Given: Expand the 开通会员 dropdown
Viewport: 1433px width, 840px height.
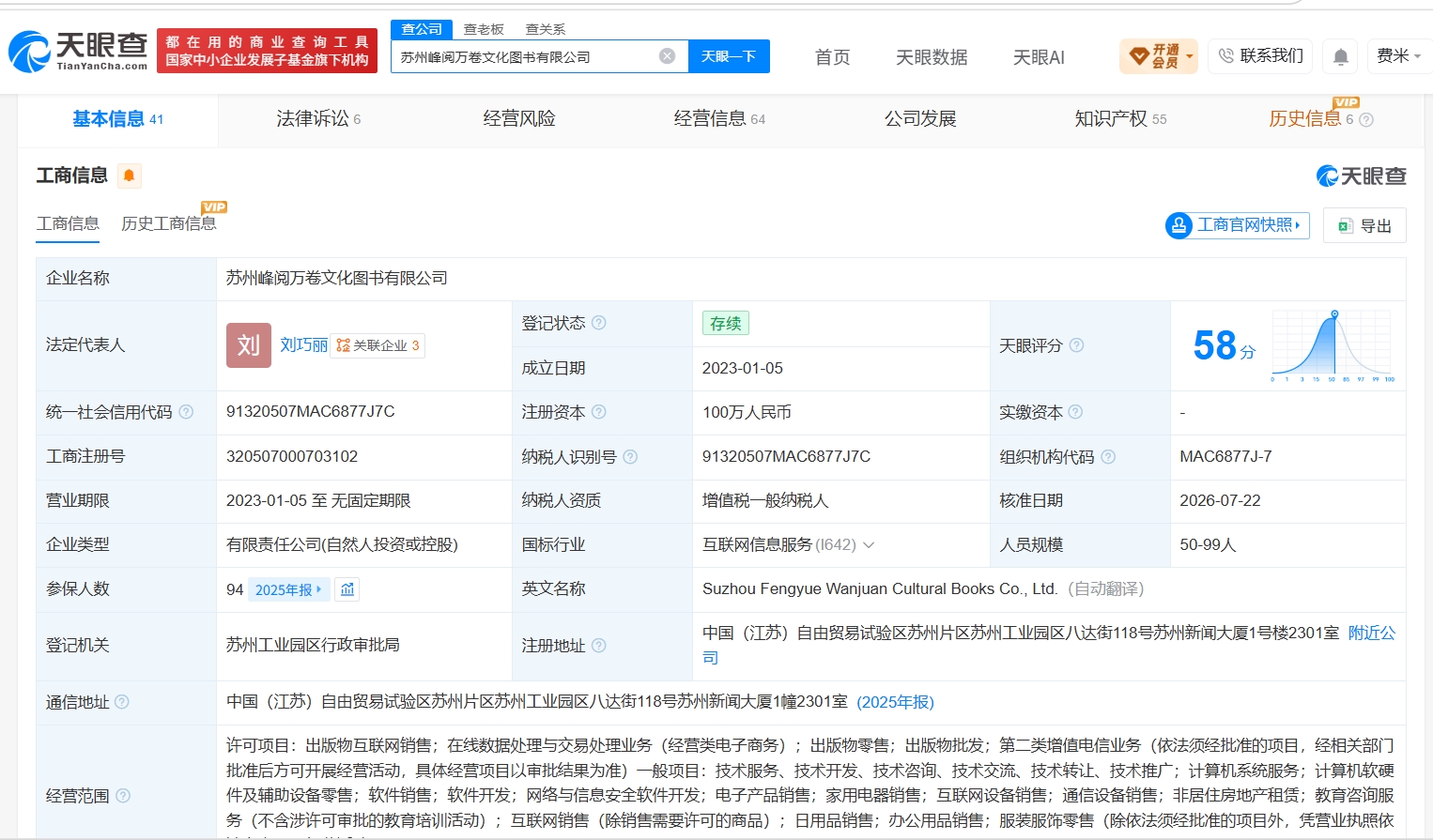Looking at the screenshot, I should click(1158, 56).
